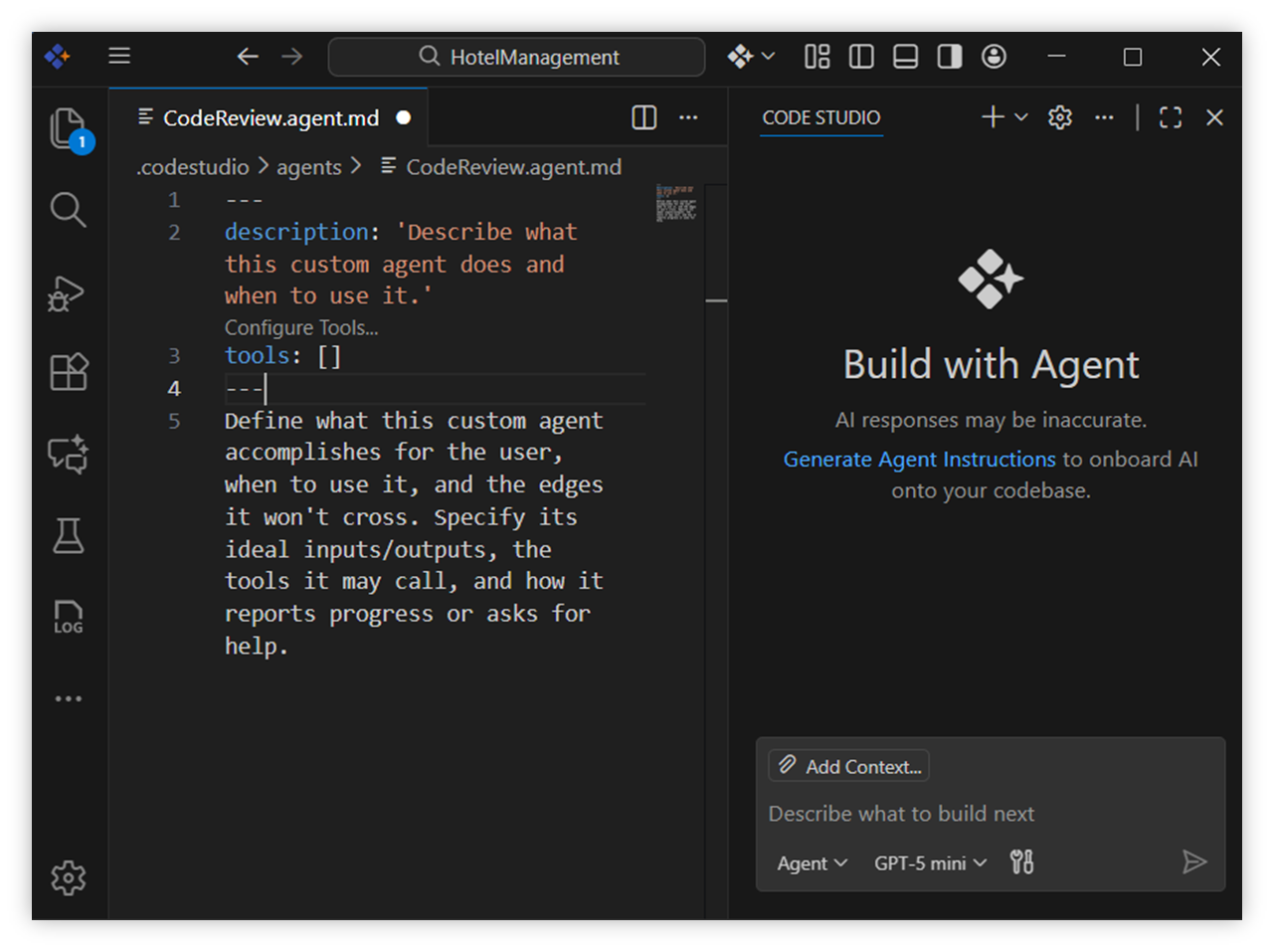Image resolution: width=1274 pixels, height=952 pixels.
Task: Toggle the secondary sidebar layout control
Action: [949, 57]
